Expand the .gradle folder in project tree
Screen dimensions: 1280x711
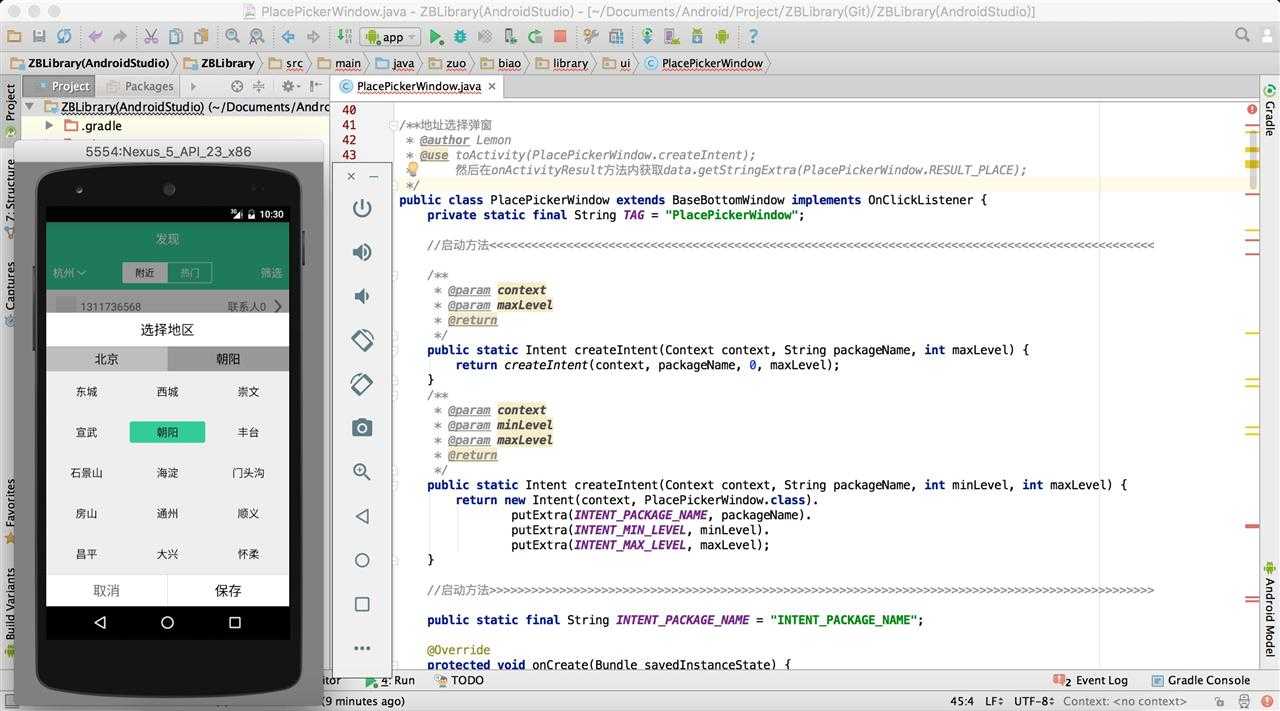[49, 126]
